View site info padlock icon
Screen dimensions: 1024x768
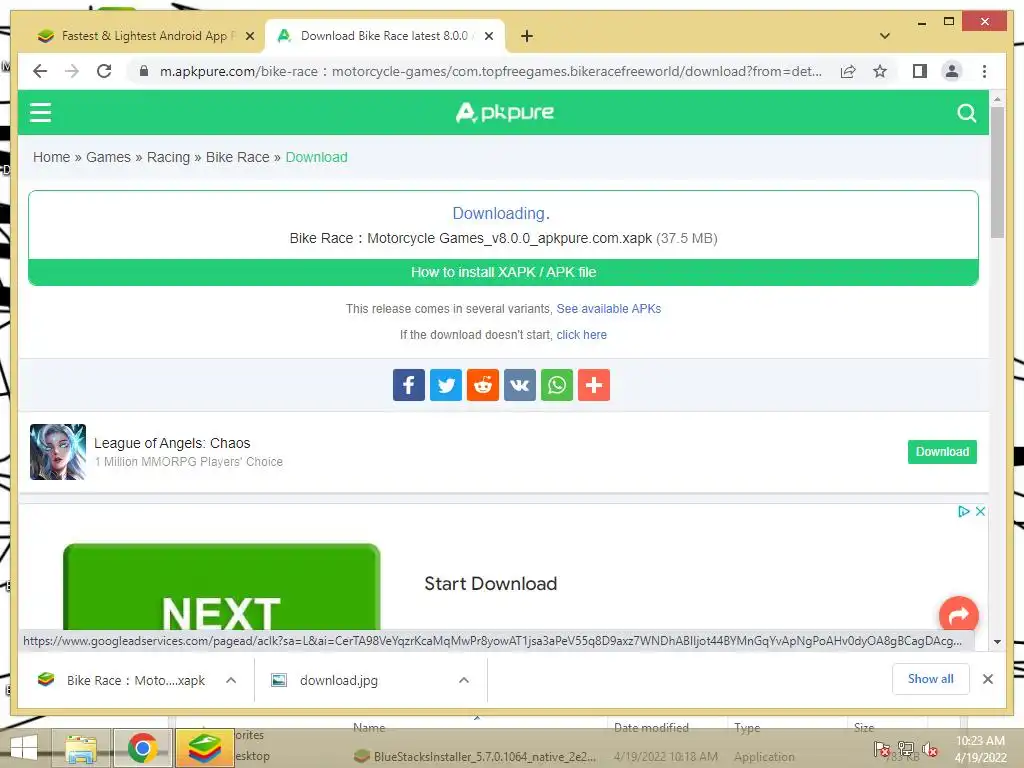(x=144, y=71)
